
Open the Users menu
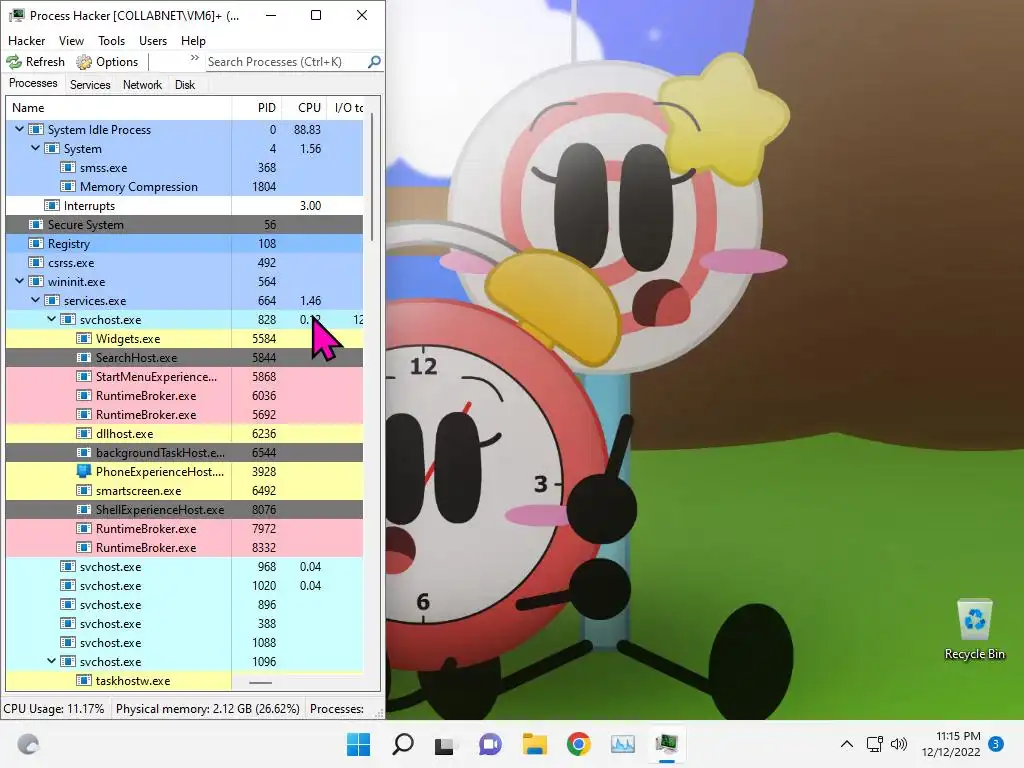click(153, 40)
